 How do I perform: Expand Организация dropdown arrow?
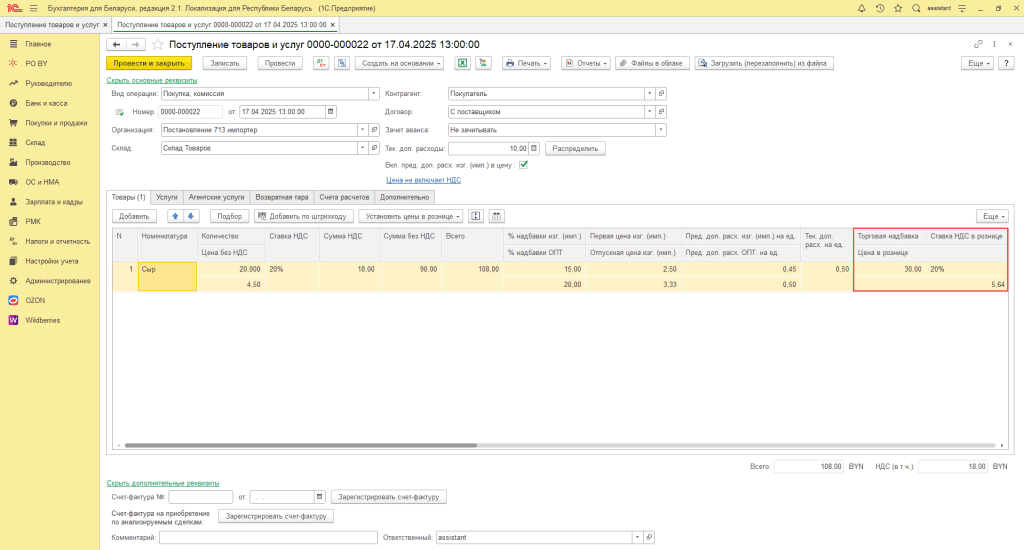[x=362, y=130]
